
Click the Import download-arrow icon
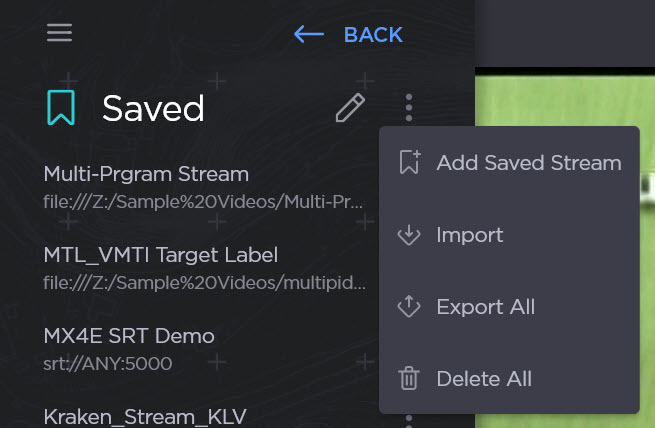(409, 235)
